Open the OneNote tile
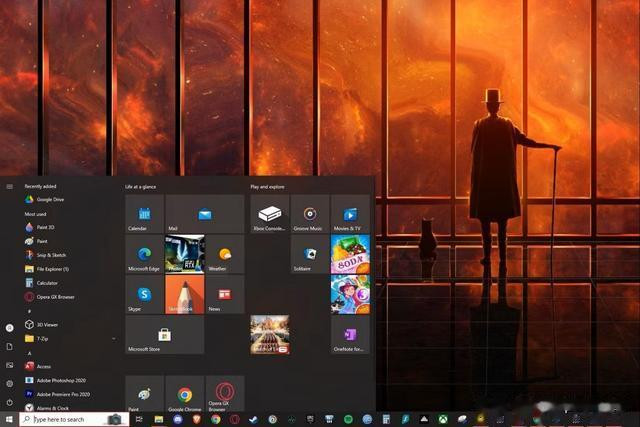Screen dimensions: 640x427 (350, 335)
